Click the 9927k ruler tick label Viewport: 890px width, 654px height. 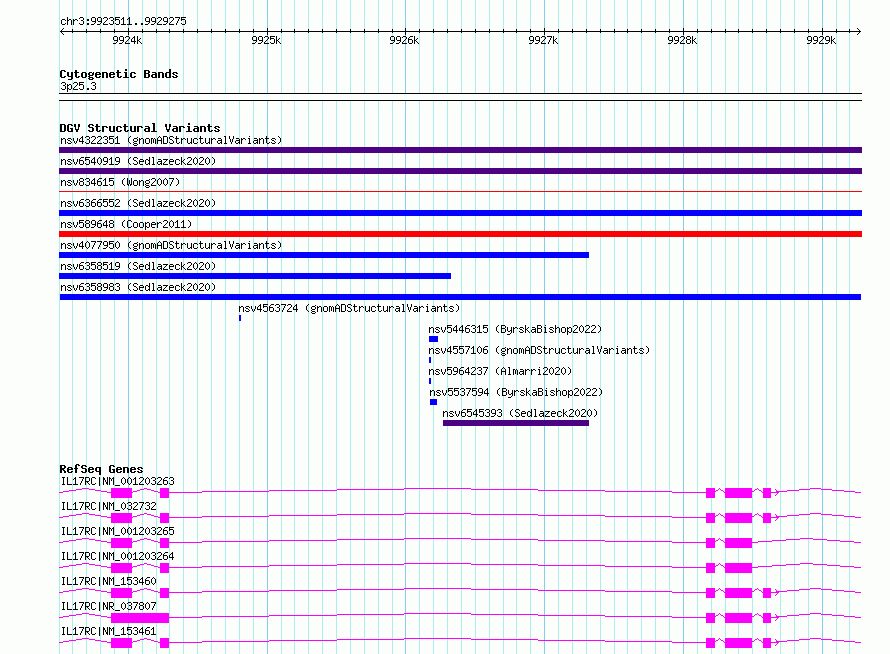click(544, 40)
